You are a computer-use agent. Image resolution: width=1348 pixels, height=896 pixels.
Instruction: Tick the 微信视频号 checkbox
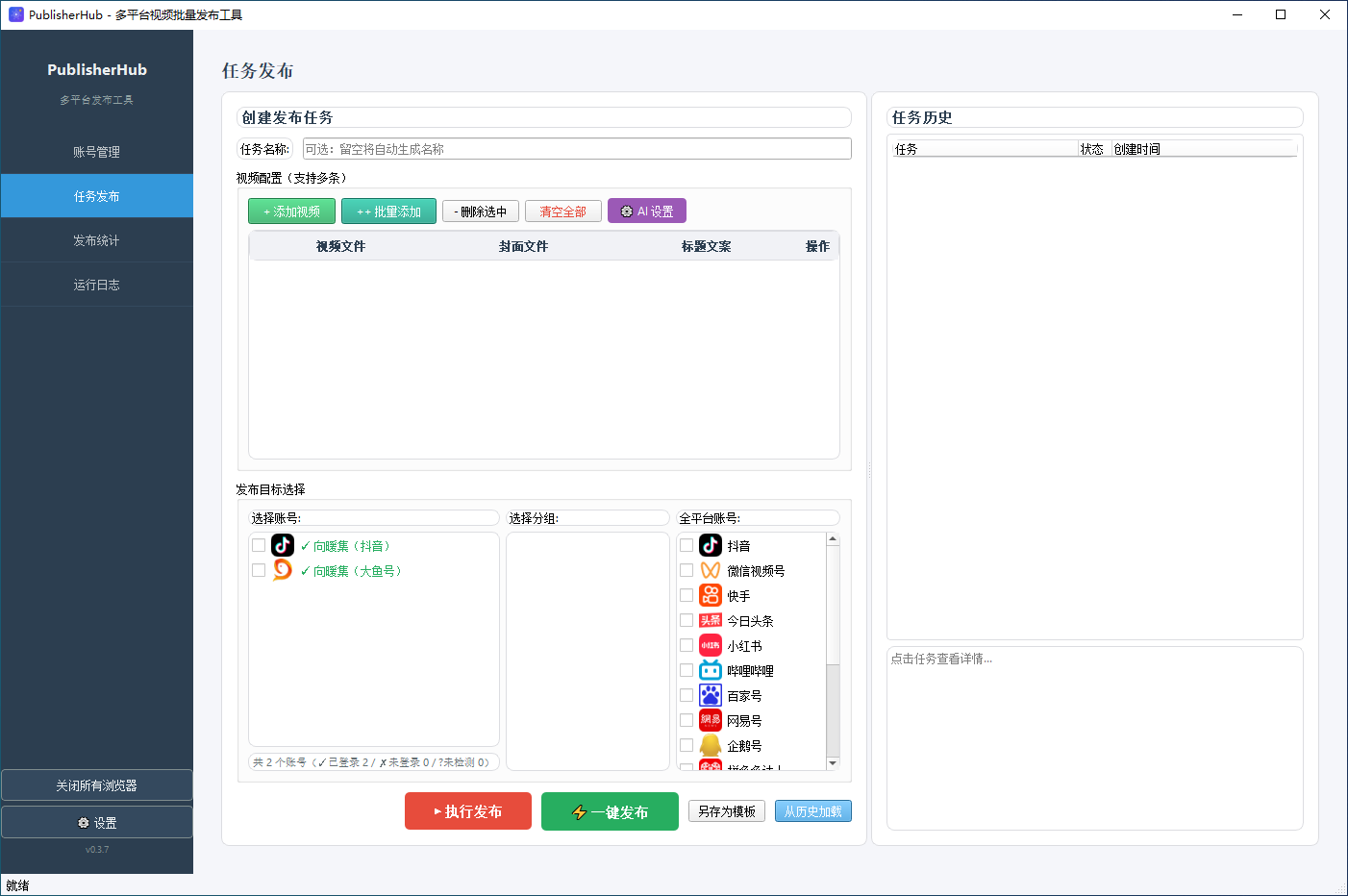click(x=686, y=570)
